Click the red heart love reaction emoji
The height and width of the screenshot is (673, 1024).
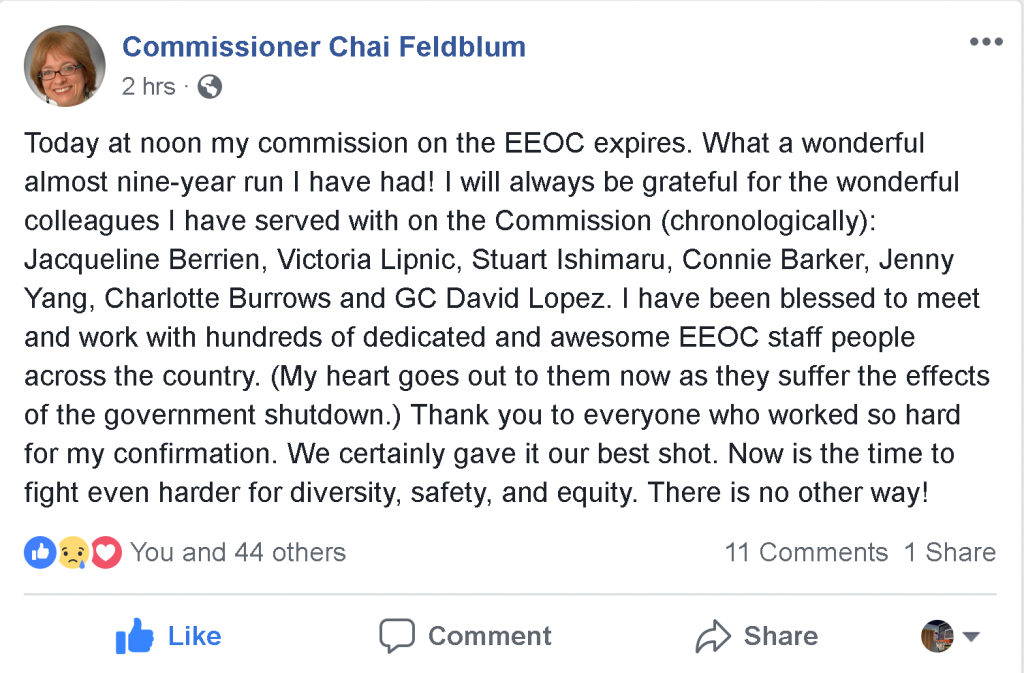(106, 552)
